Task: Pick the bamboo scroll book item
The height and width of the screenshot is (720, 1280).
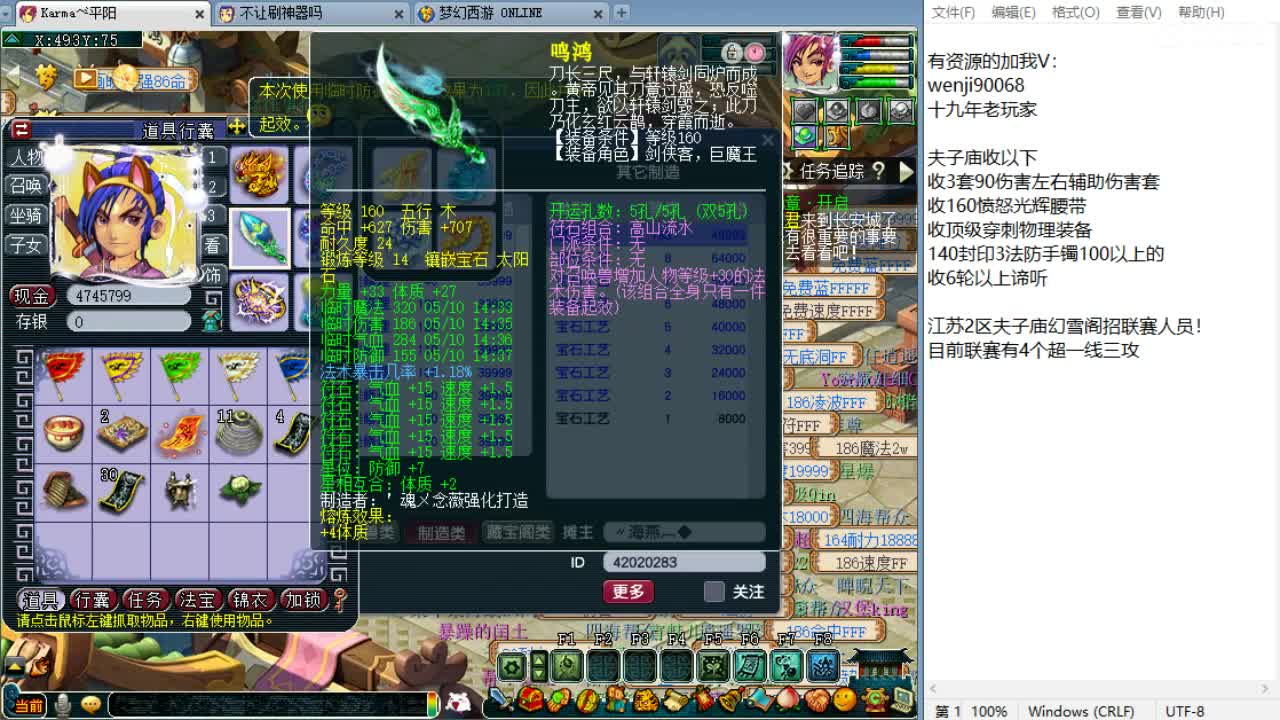Action: click(x=63, y=490)
